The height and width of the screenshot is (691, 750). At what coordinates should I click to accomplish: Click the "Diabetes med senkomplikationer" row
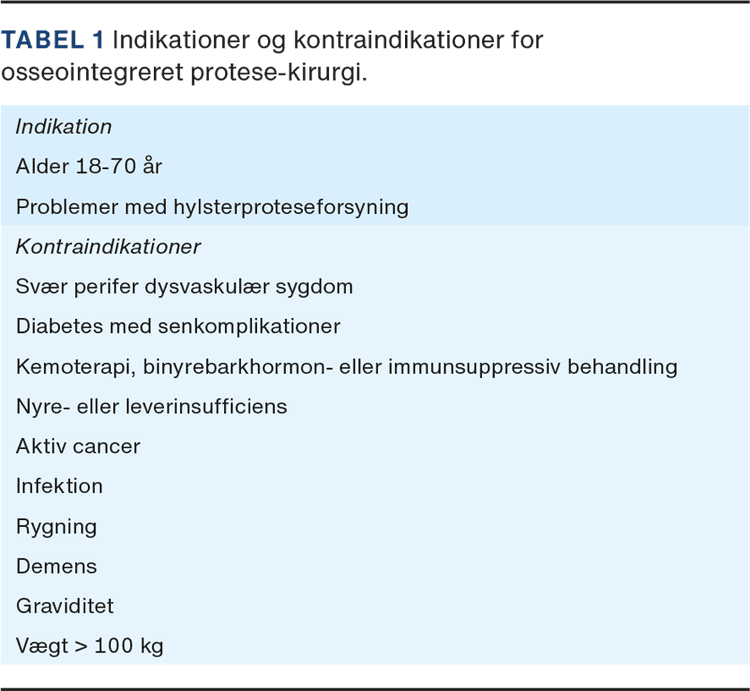[x=178, y=327]
